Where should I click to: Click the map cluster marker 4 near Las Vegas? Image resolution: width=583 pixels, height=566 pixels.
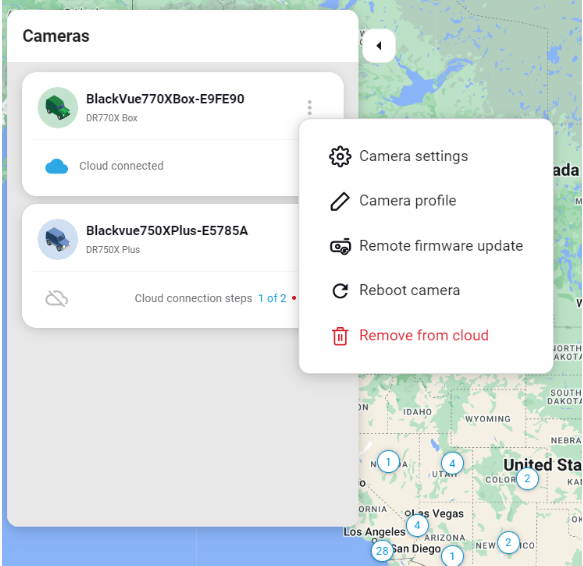[x=417, y=525]
